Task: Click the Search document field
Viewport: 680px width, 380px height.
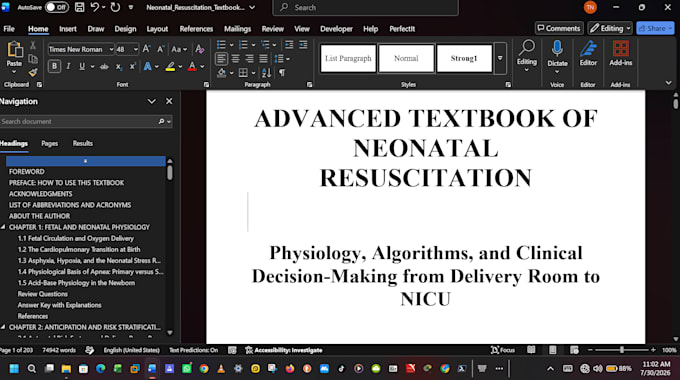Action: (x=86, y=121)
